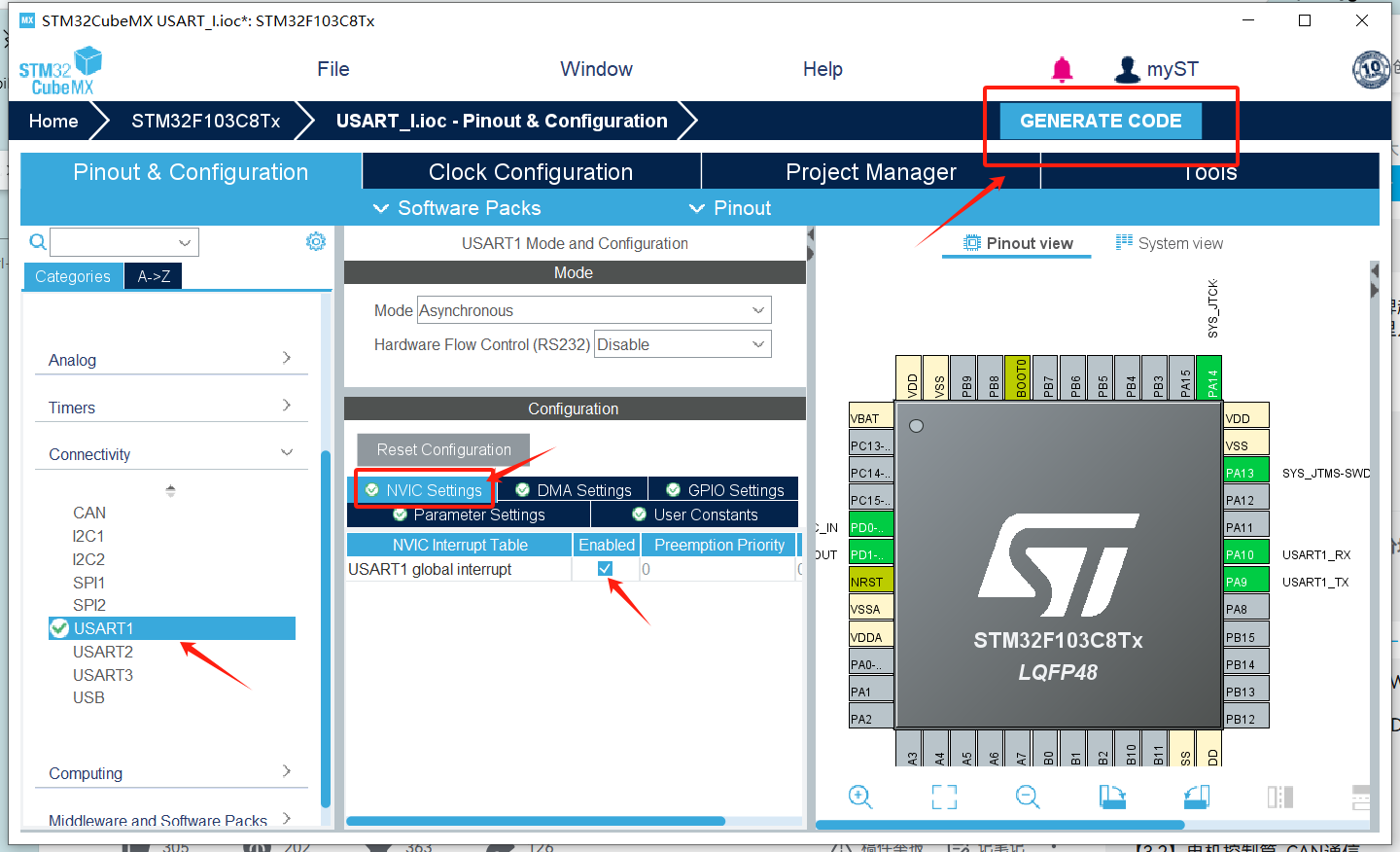Open the GPIO Settings tab

click(x=724, y=490)
